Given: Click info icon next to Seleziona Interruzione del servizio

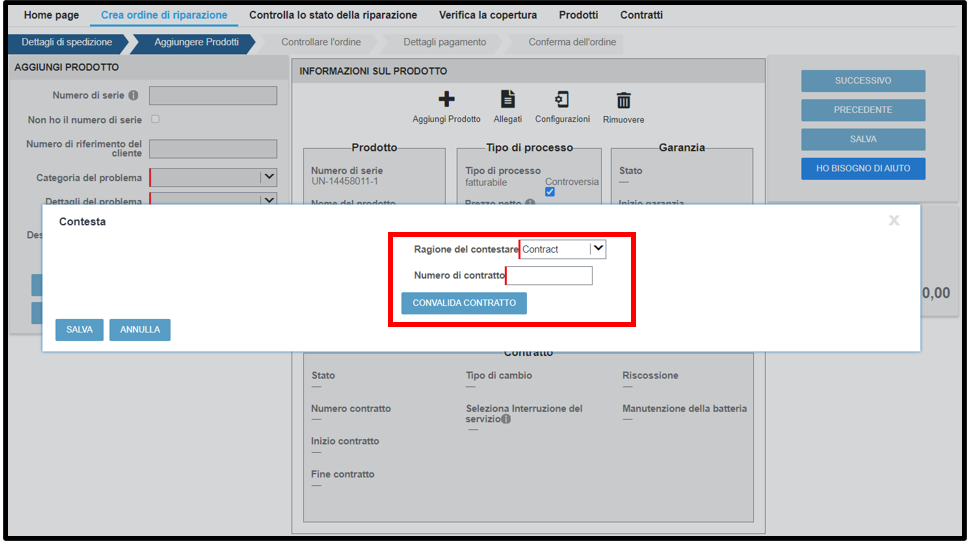Looking at the screenshot, I should (506, 419).
